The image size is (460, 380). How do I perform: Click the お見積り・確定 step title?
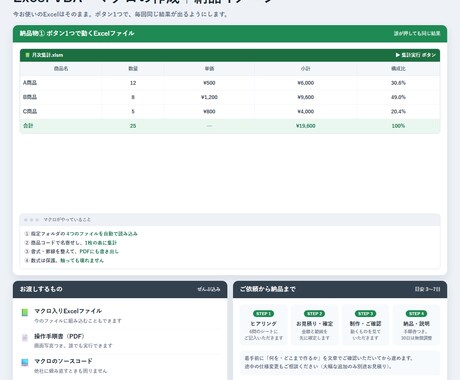314,324
